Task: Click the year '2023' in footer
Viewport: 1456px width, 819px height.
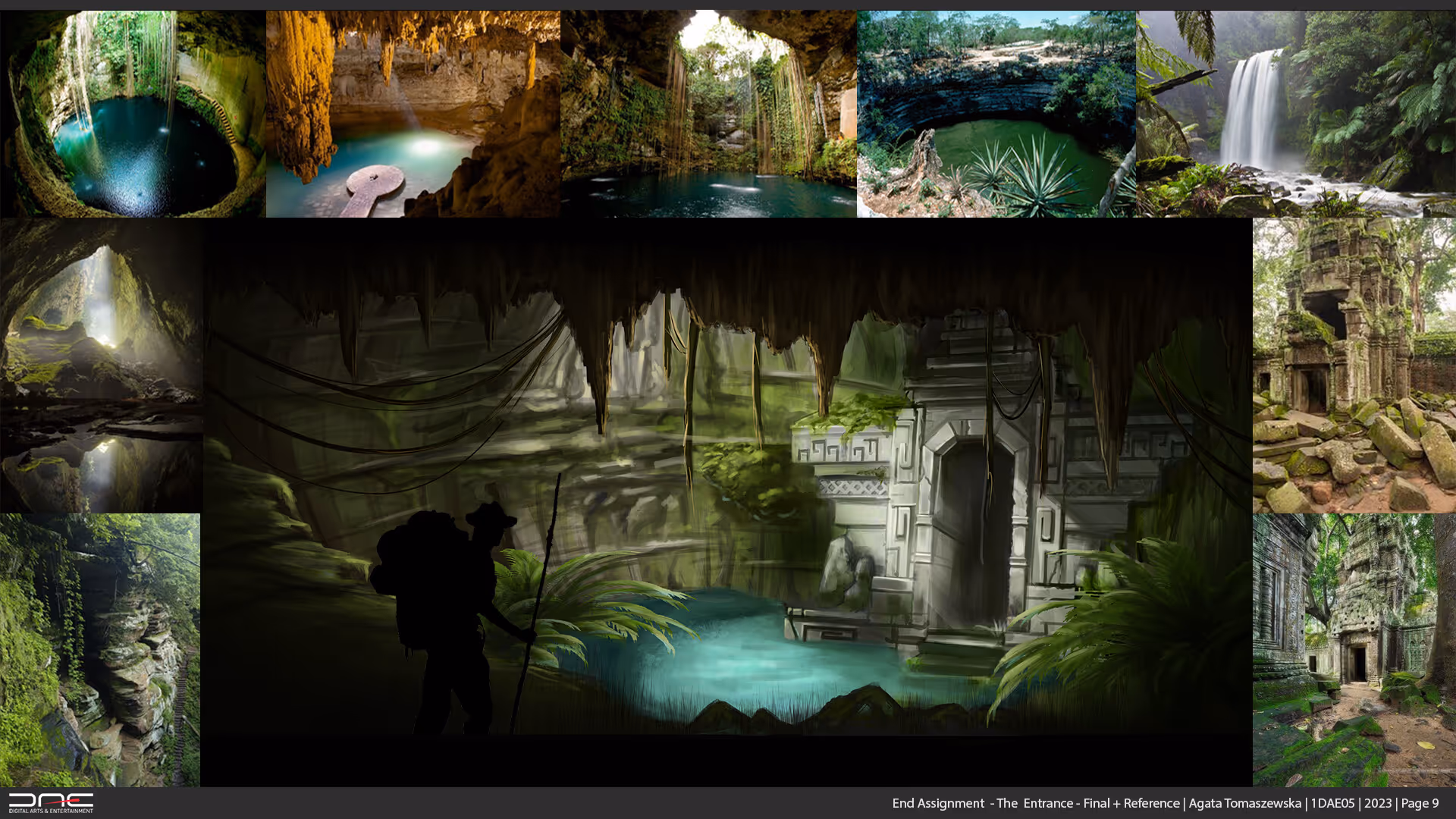Action: [1378, 803]
